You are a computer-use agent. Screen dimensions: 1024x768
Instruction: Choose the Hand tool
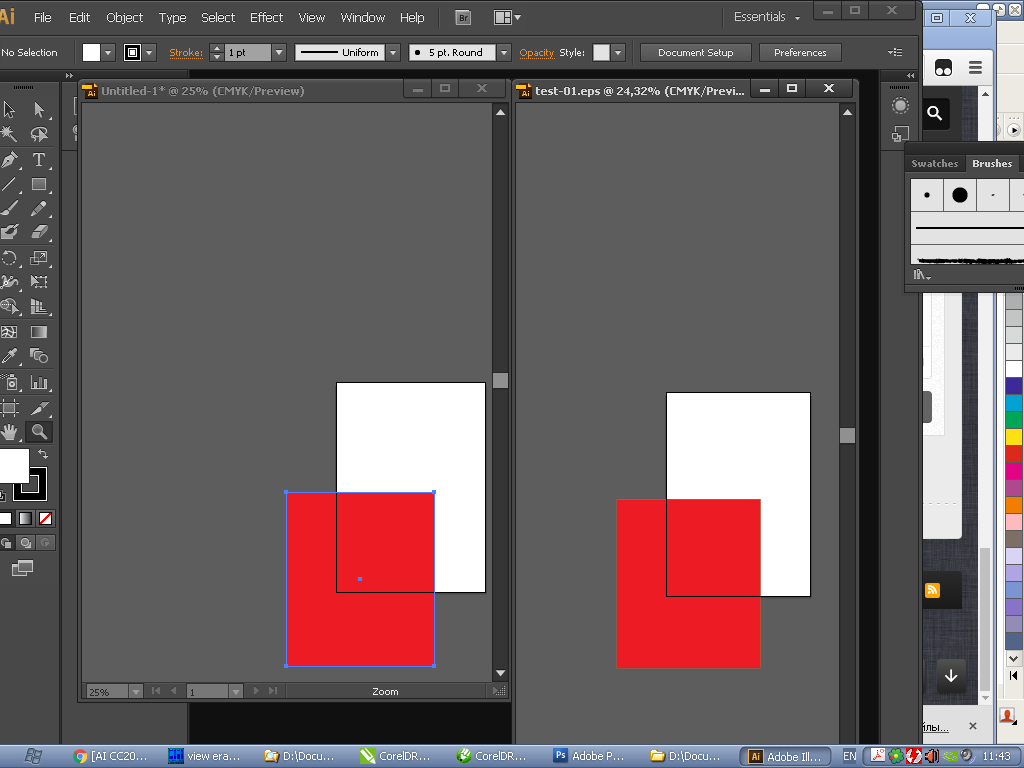(10, 432)
